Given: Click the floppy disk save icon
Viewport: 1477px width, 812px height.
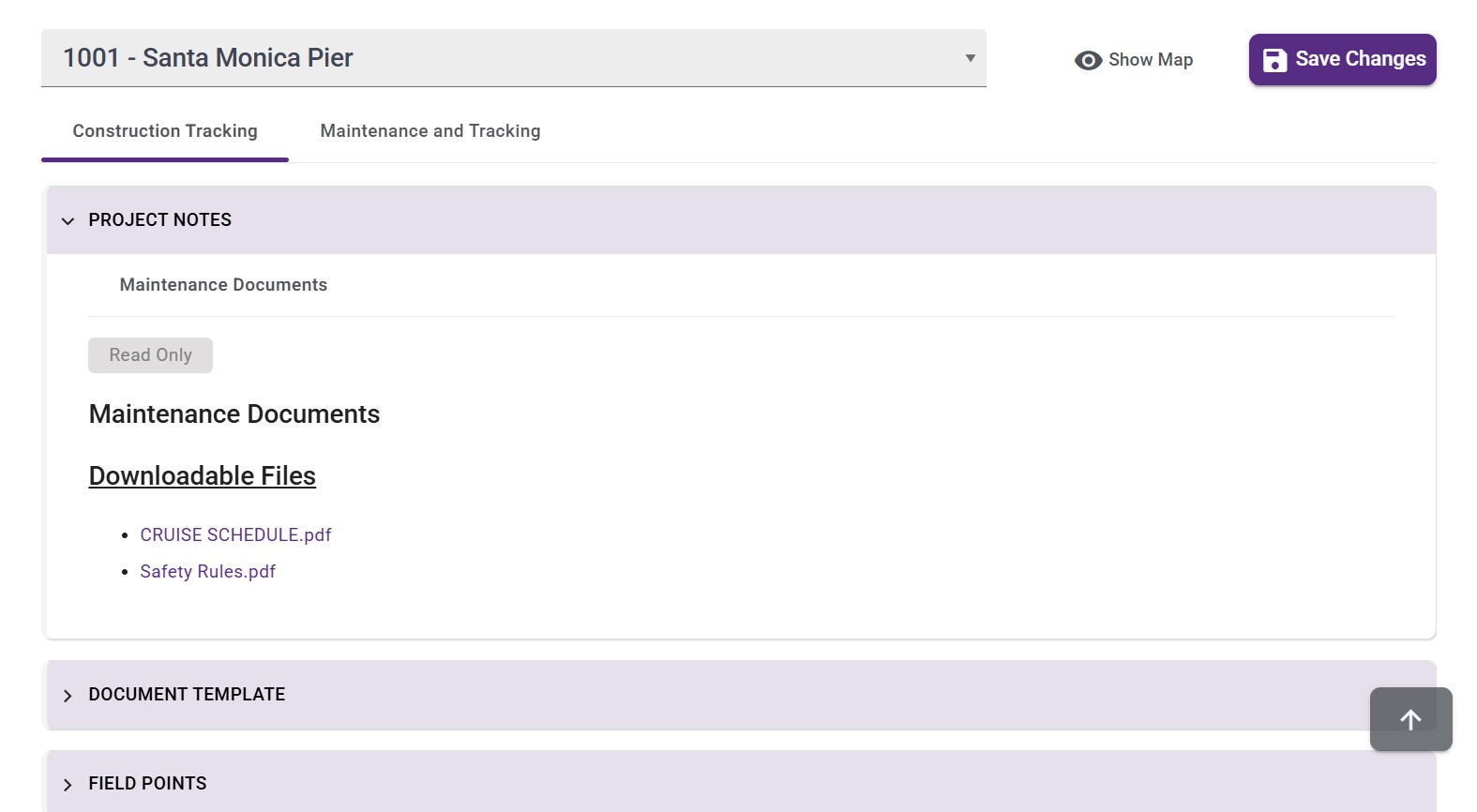Looking at the screenshot, I should (x=1274, y=60).
